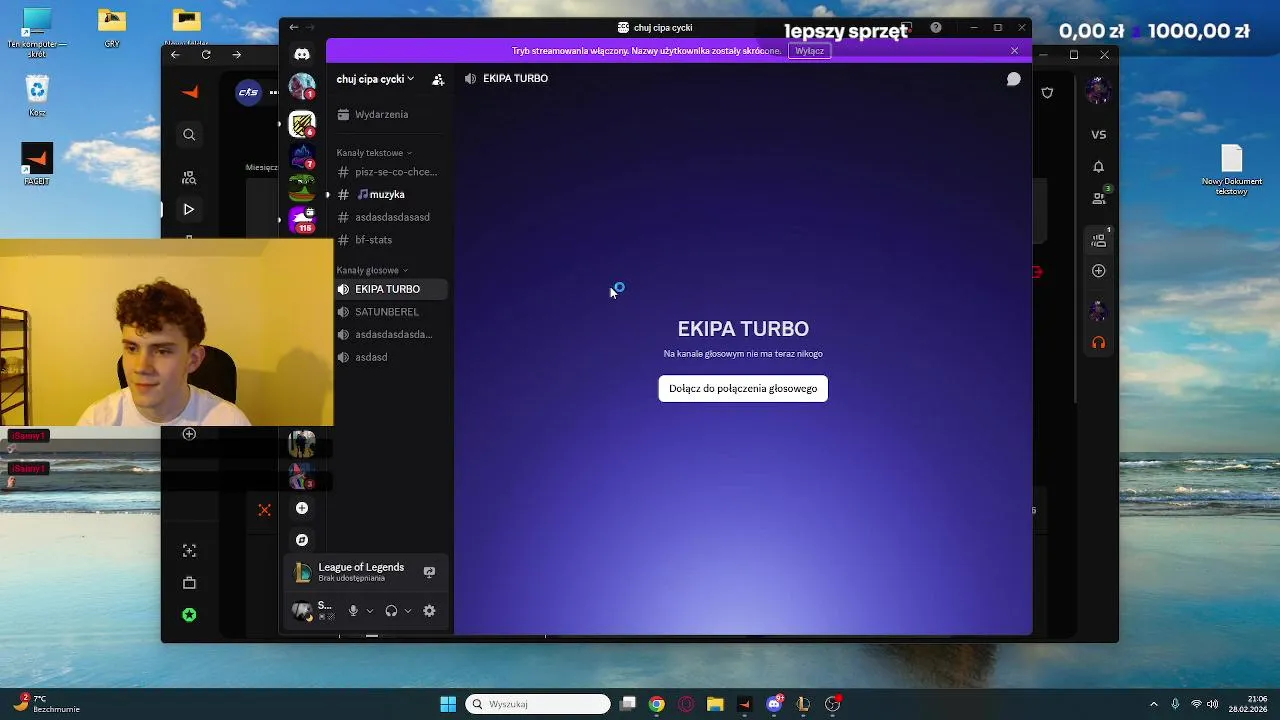This screenshot has width=1280, height=720.
Task: Go back with Discord title bar arrow
Action: pos(293,28)
